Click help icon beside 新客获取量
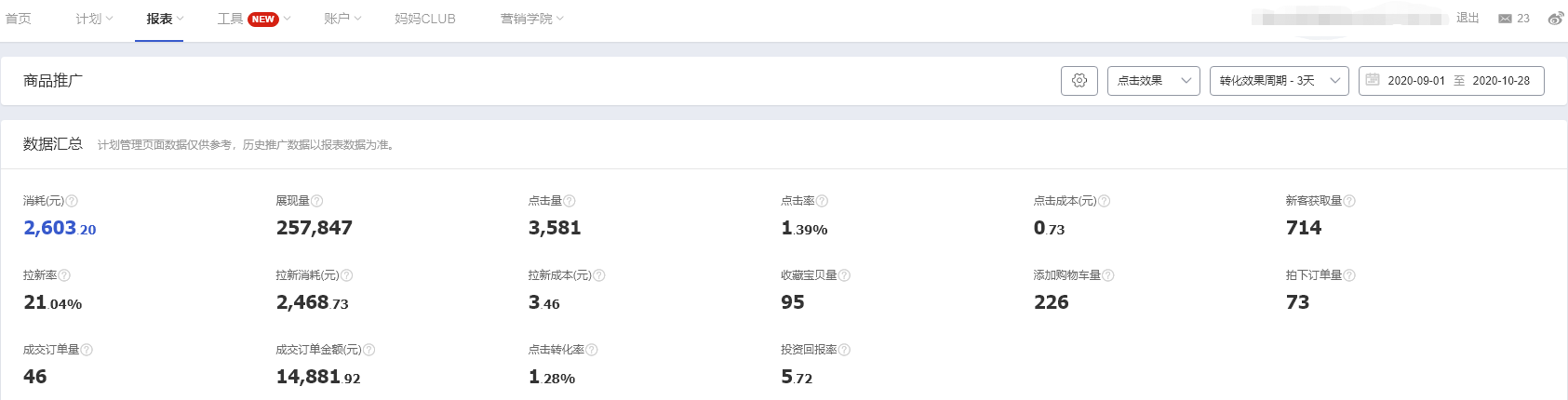The image size is (1568, 400). pyautogui.click(x=1349, y=201)
